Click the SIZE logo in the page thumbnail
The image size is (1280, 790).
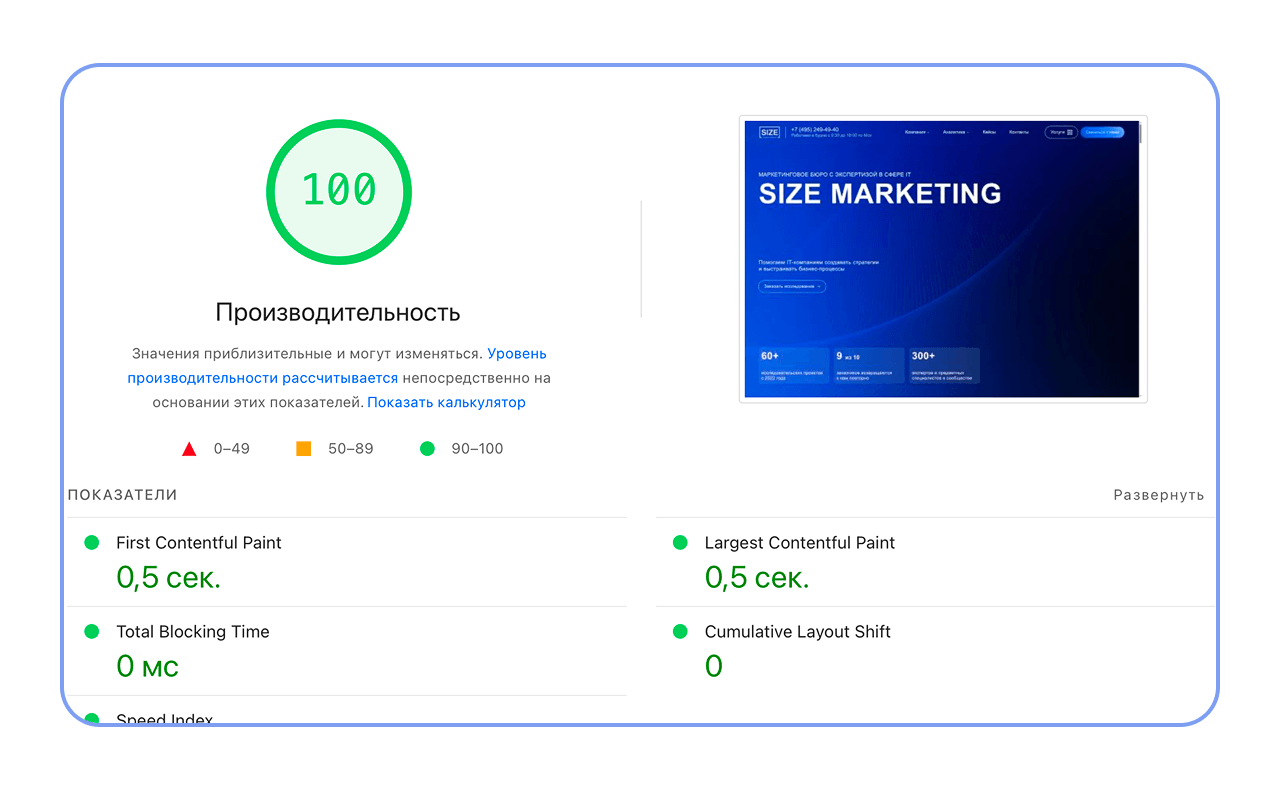pyautogui.click(x=769, y=132)
